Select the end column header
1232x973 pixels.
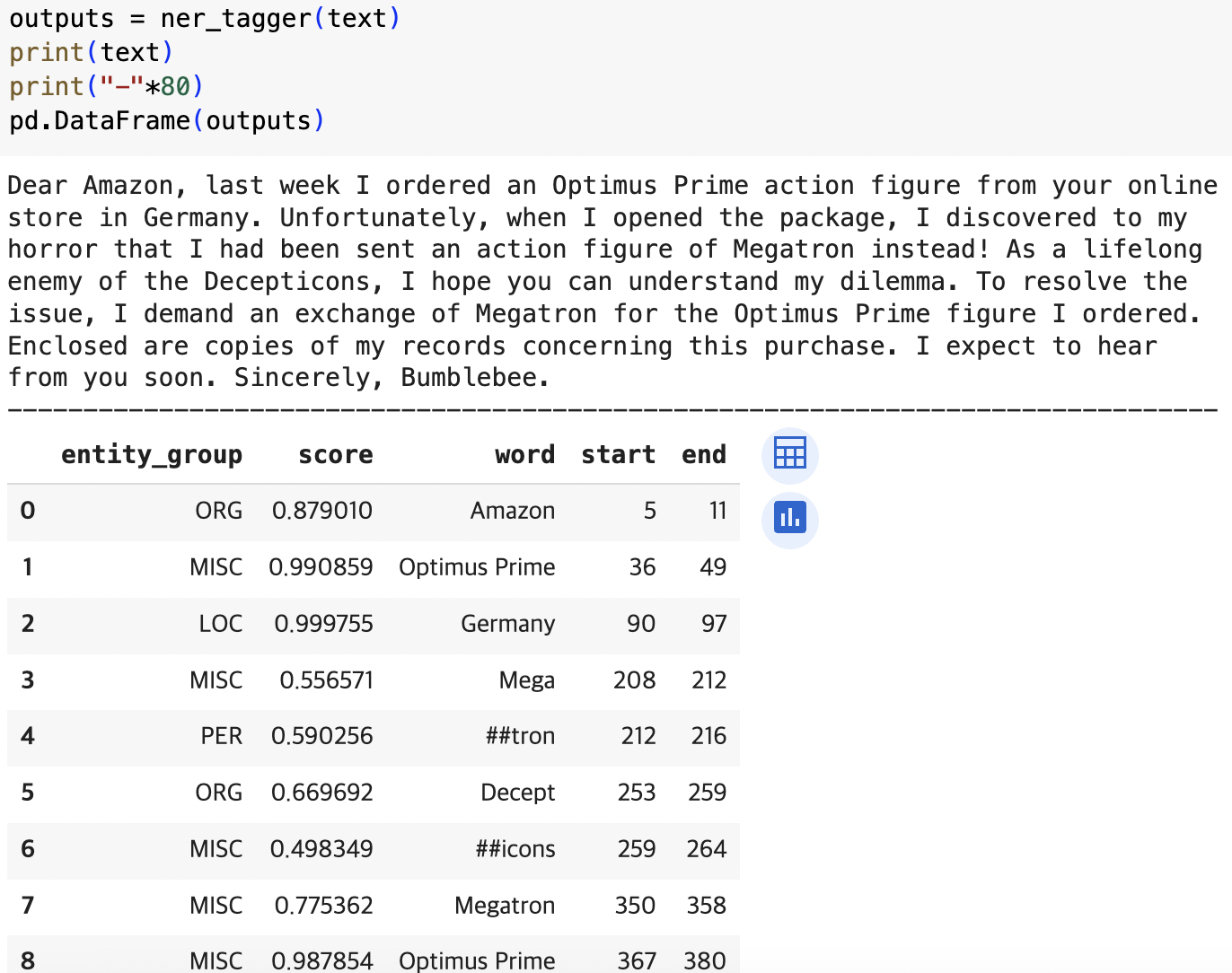point(703,454)
